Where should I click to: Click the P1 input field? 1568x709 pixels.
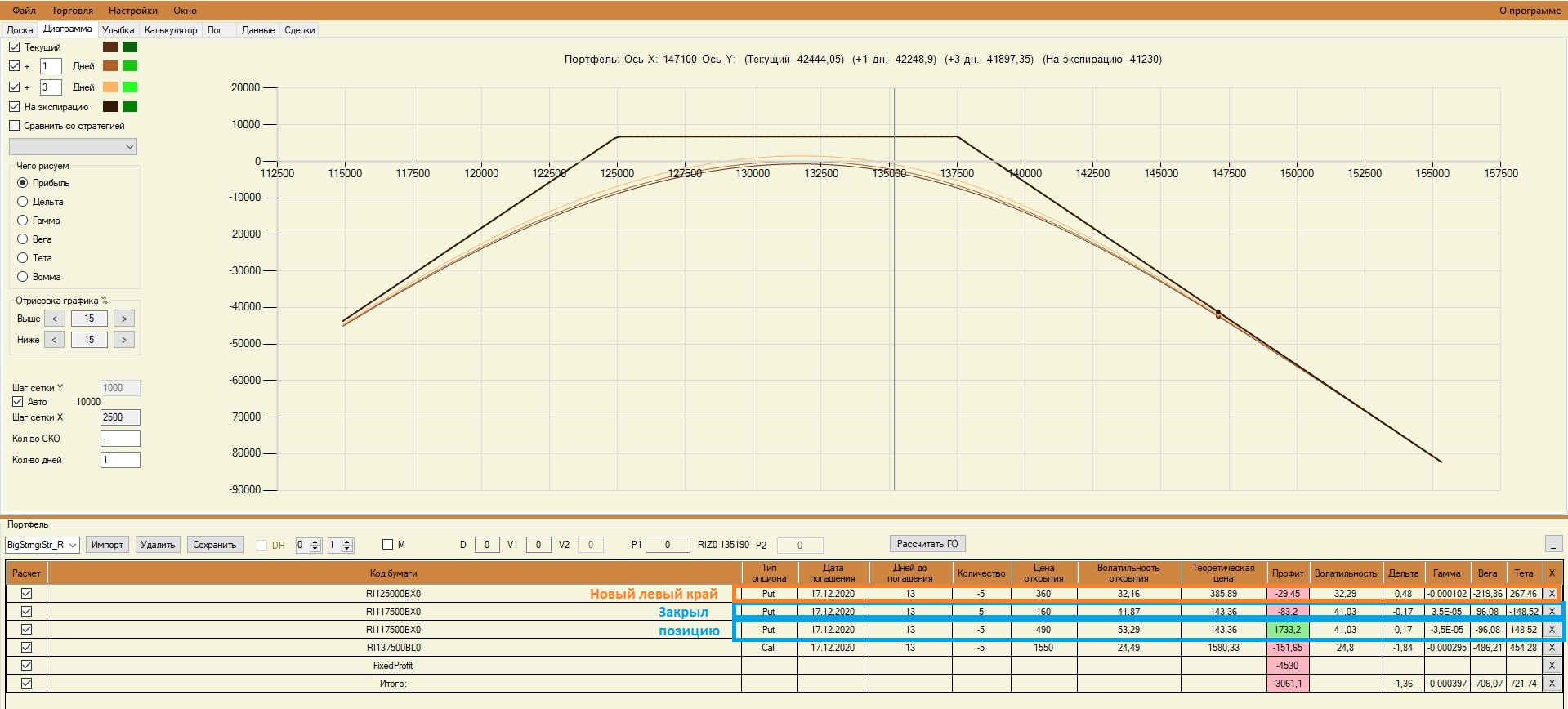667,545
